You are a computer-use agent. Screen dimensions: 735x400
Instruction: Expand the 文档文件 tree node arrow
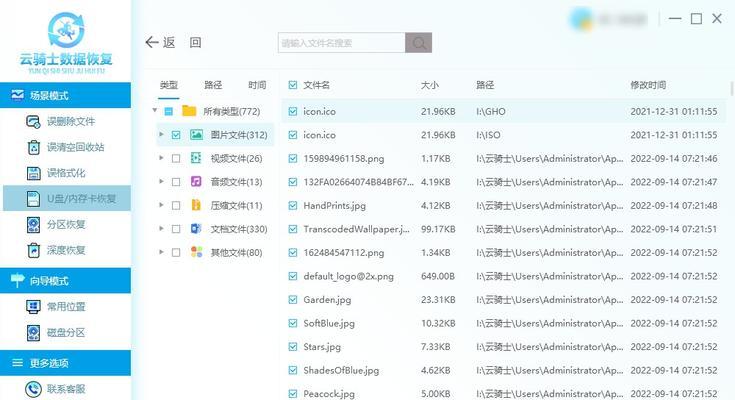(x=161, y=228)
